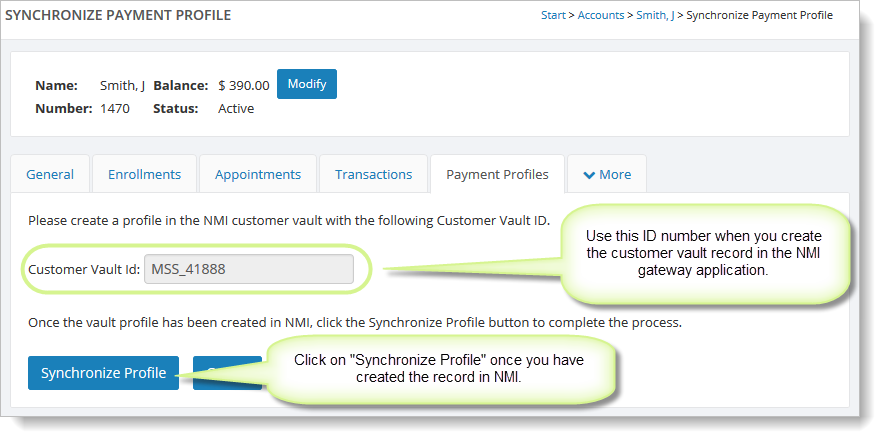Click the callout about creating the record in NMI
Image resolution: width=885 pixels, height=442 pixels.
click(439, 369)
